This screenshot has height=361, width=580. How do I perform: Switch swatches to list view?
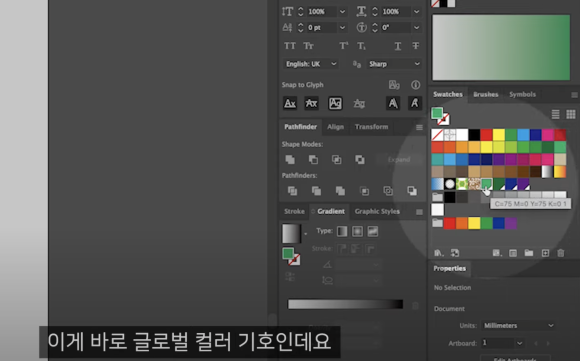(x=556, y=114)
